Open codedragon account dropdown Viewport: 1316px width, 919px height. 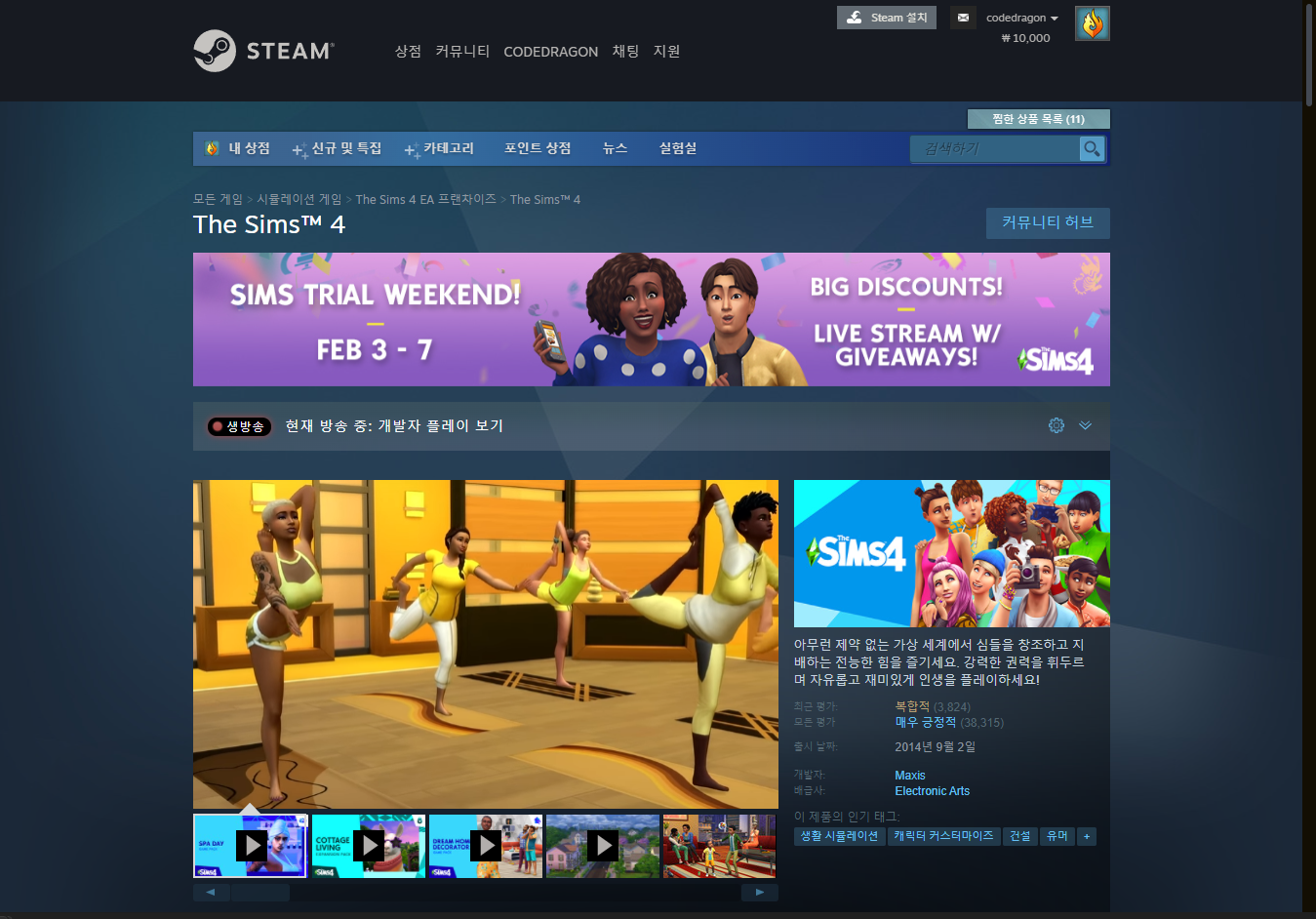1021,18
